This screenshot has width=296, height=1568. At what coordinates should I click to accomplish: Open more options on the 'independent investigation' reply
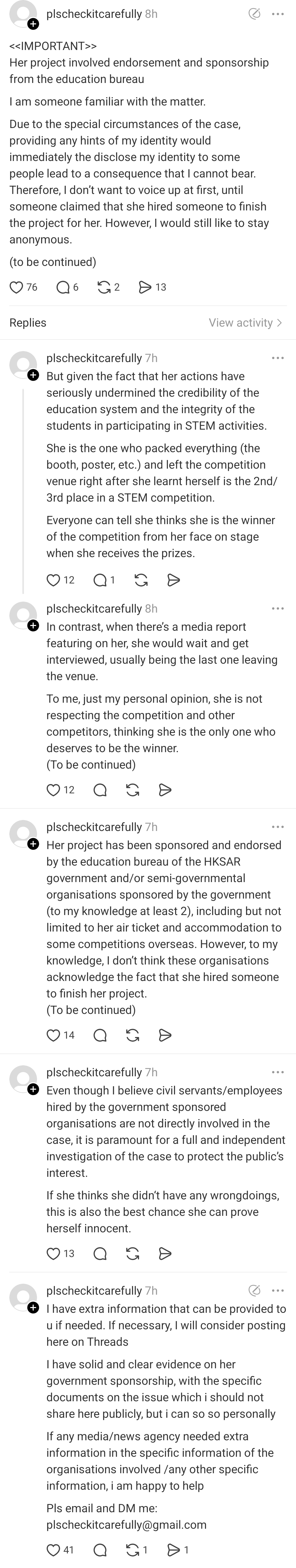click(x=278, y=1072)
